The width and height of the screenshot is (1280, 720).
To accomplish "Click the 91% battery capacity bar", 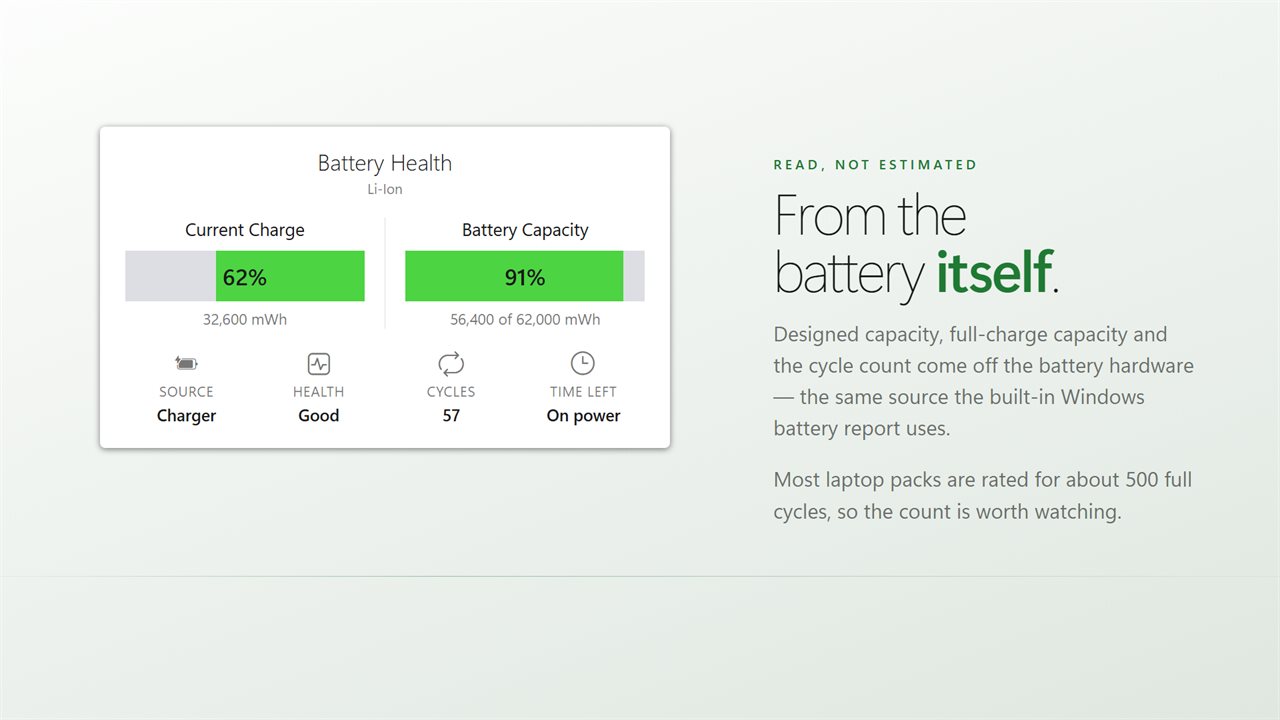I will 525,276.
